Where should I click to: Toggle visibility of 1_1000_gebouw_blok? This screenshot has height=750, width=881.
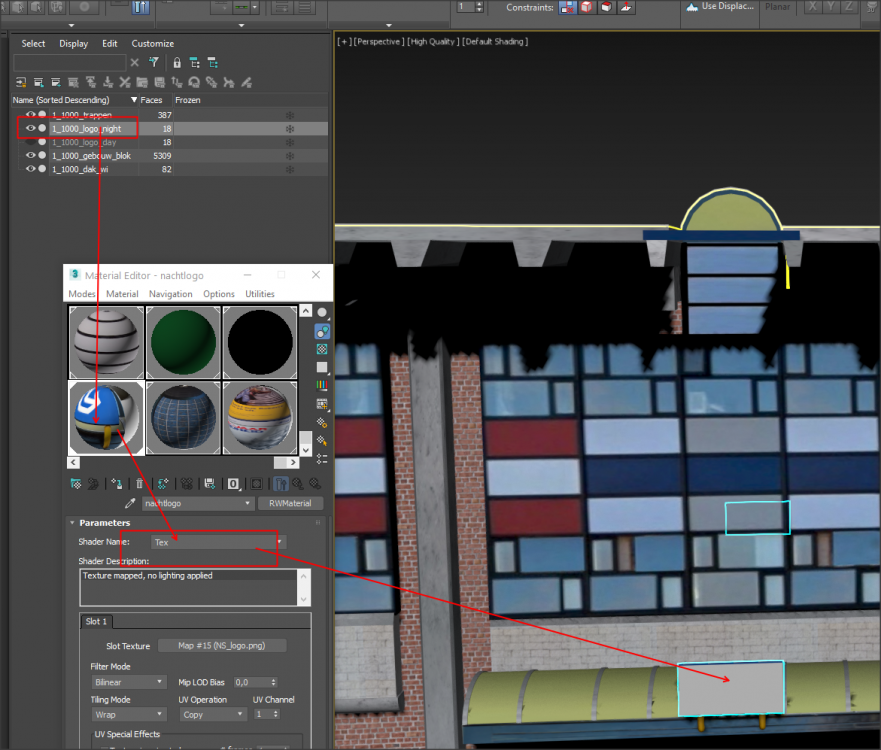click(30, 156)
